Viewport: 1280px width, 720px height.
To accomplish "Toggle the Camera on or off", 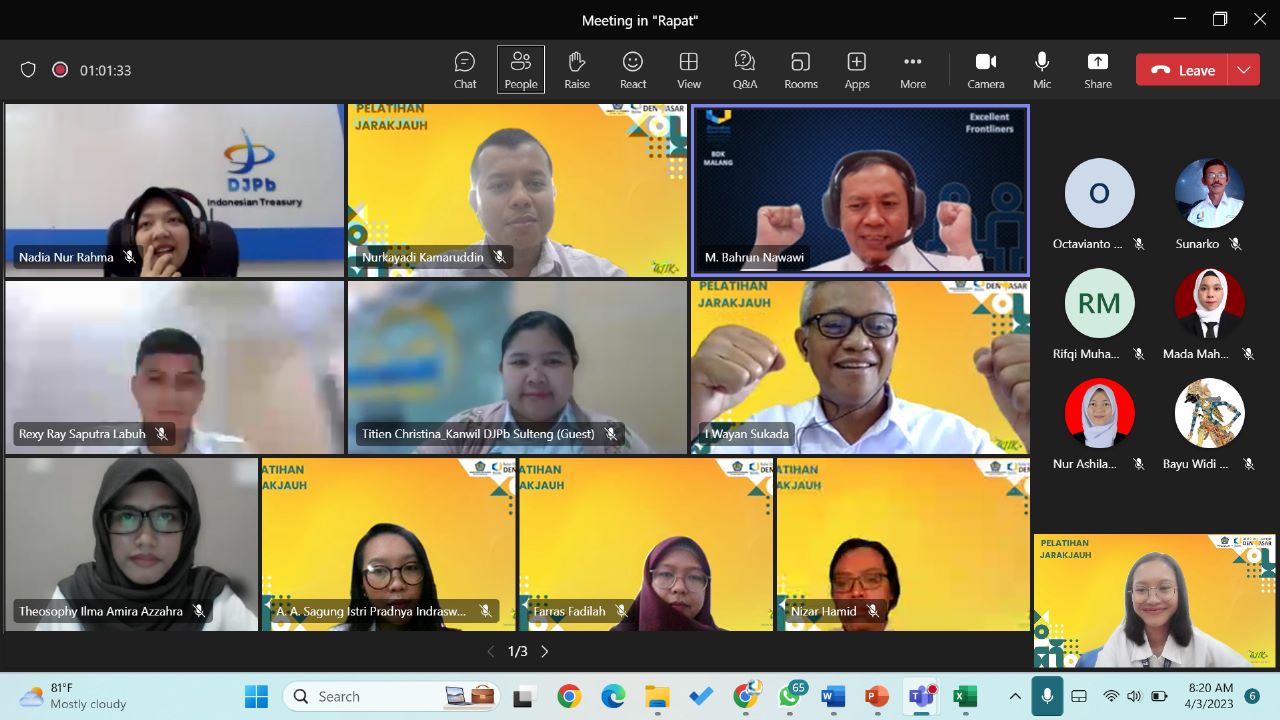I will [x=986, y=70].
